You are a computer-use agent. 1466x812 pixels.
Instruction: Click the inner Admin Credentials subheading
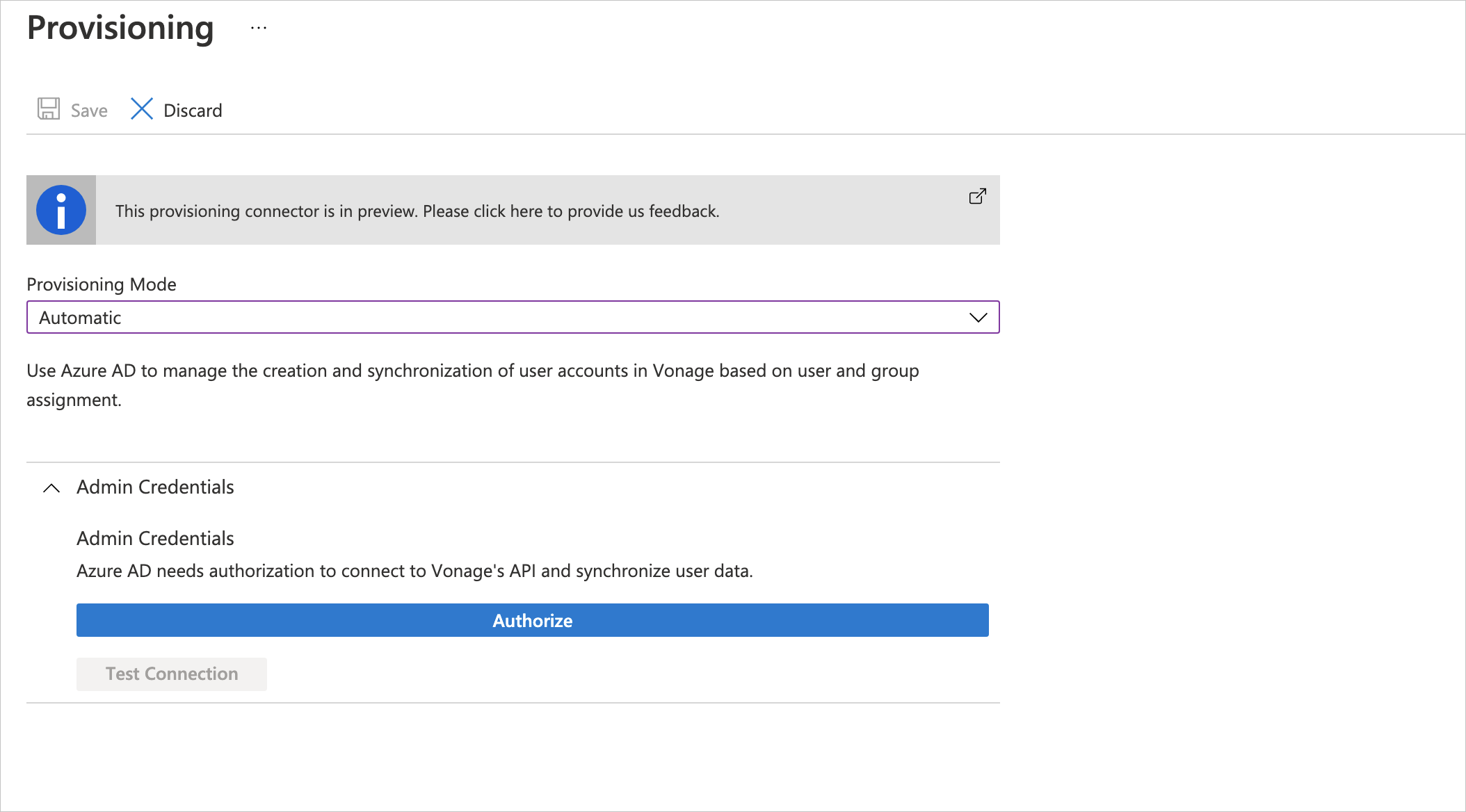coord(155,538)
